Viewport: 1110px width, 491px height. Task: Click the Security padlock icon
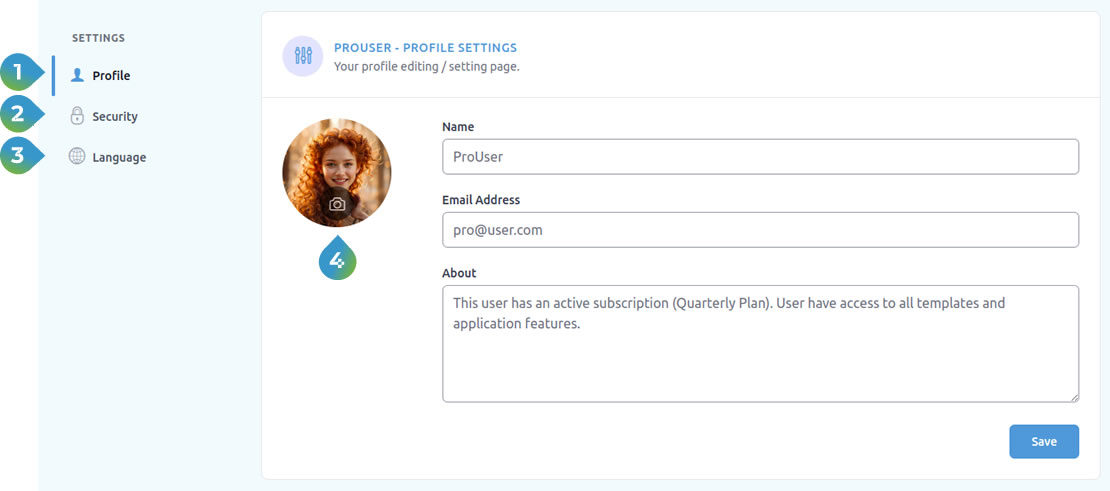(x=77, y=116)
